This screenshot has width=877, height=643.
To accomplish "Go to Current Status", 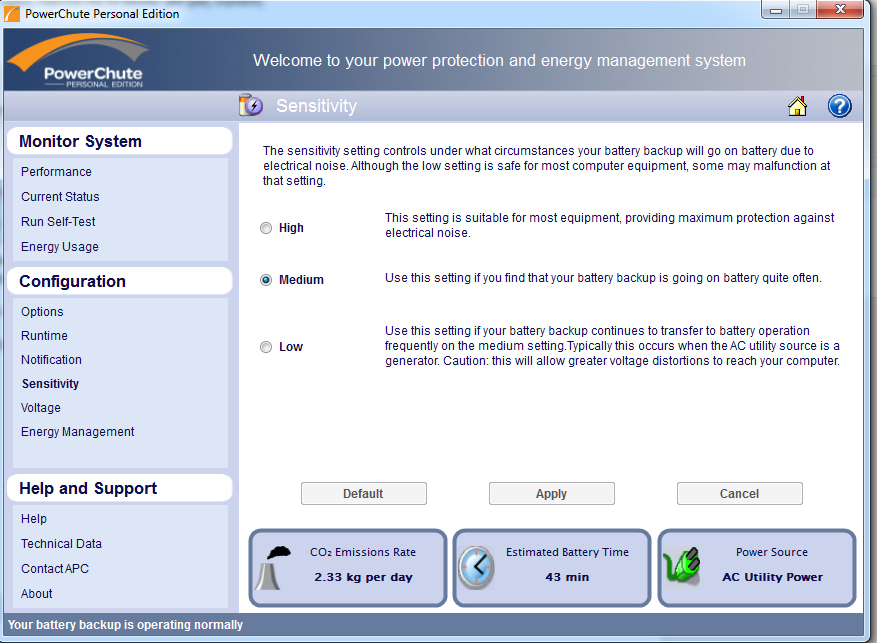I will click(x=60, y=197).
